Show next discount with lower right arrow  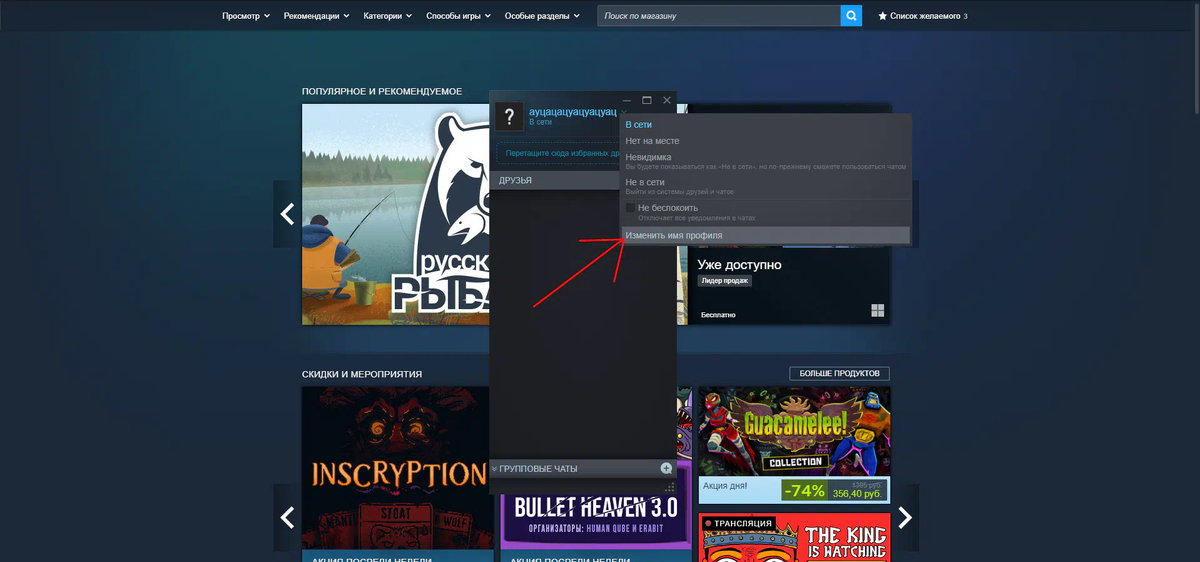[x=905, y=517]
